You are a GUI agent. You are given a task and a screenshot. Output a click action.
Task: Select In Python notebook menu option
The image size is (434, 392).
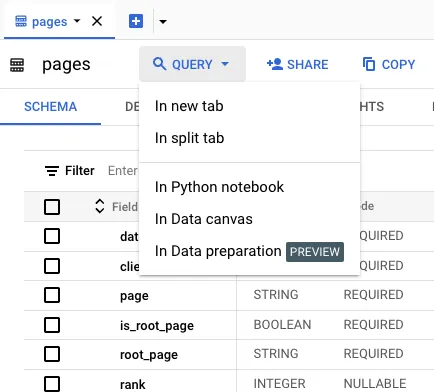pos(249,187)
